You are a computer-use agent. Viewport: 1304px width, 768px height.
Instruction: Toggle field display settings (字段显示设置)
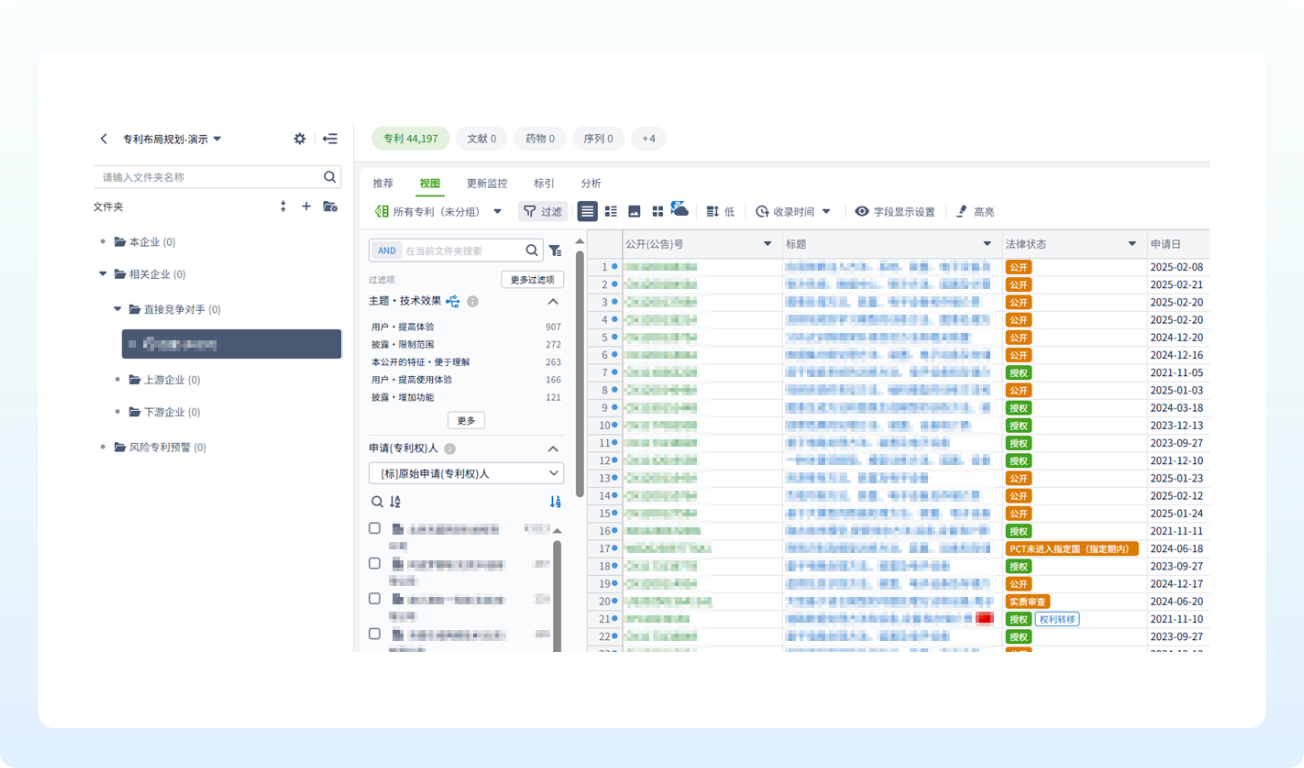894,212
